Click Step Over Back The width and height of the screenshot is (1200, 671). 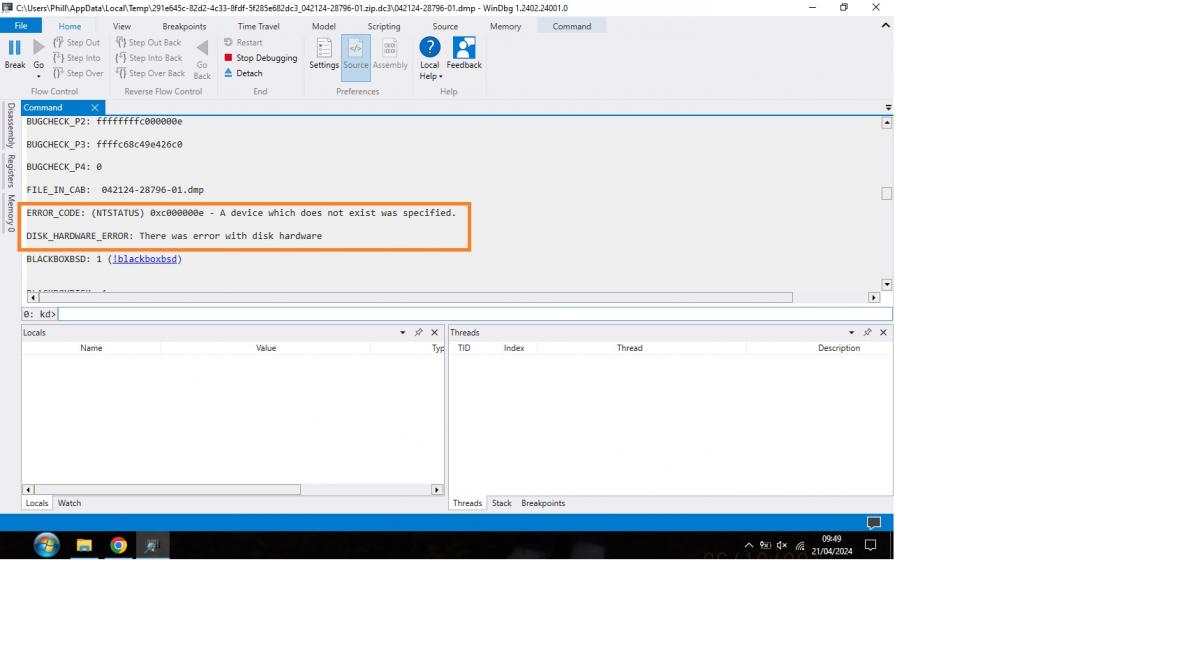pos(150,73)
